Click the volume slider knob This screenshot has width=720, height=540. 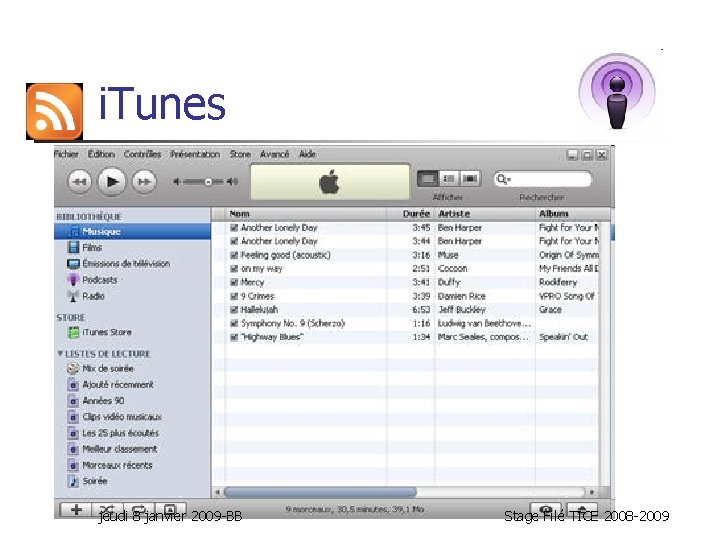click(x=208, y=182)
